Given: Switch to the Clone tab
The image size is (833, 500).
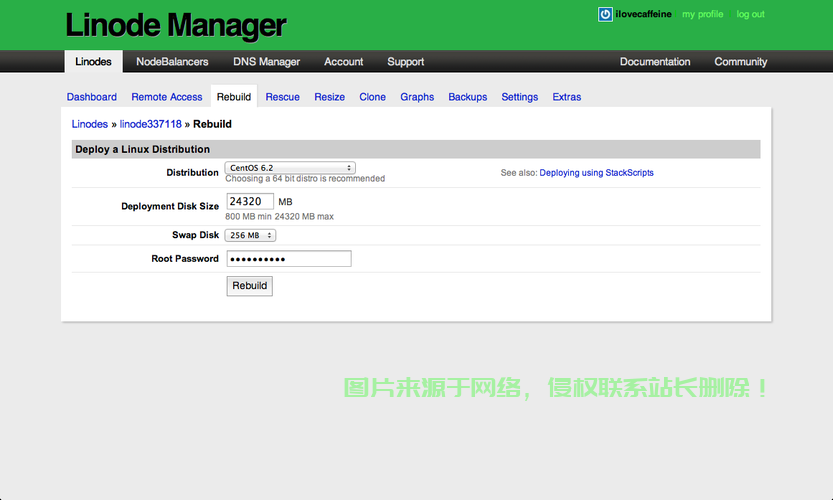Looking at the screenshot, I should (x=372, y=97).
